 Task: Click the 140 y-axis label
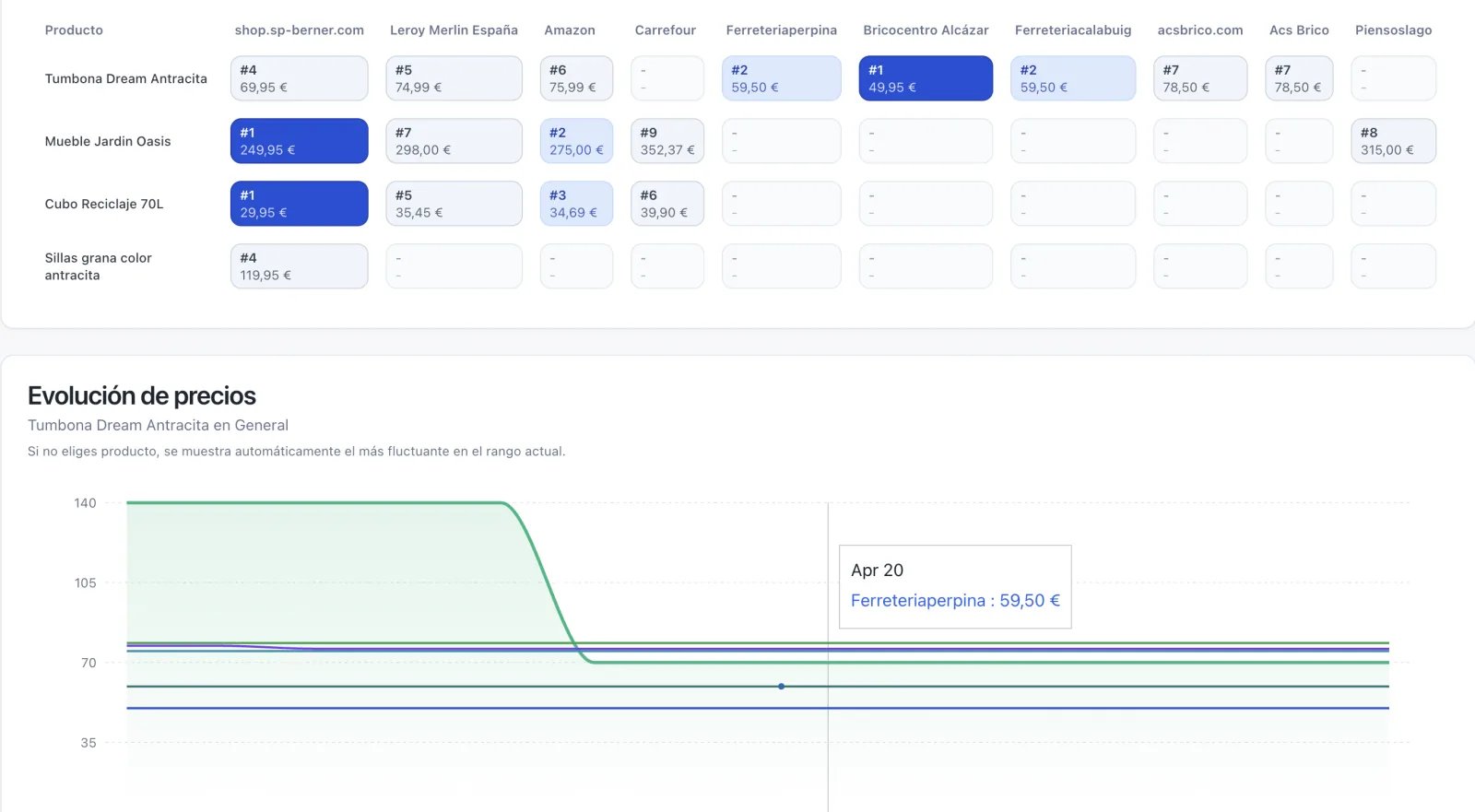[x=85, y=503]
